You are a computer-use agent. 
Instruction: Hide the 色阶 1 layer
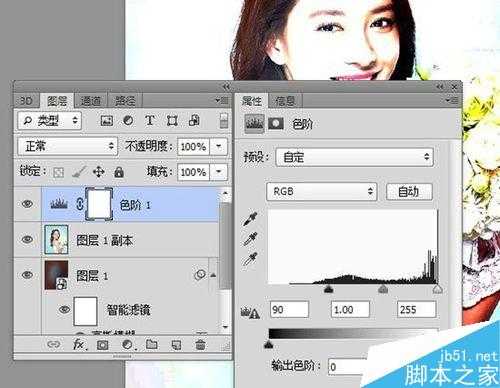point(27,203)
